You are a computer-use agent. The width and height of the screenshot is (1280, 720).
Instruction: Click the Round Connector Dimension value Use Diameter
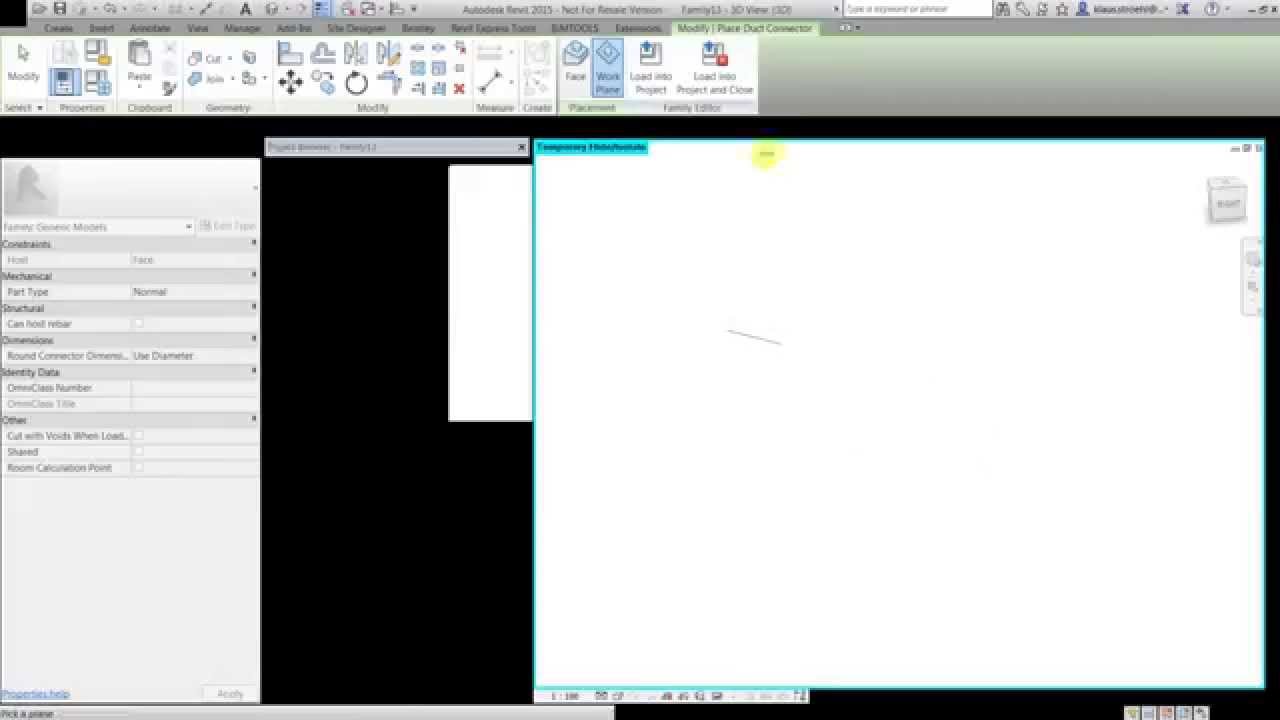194,355
